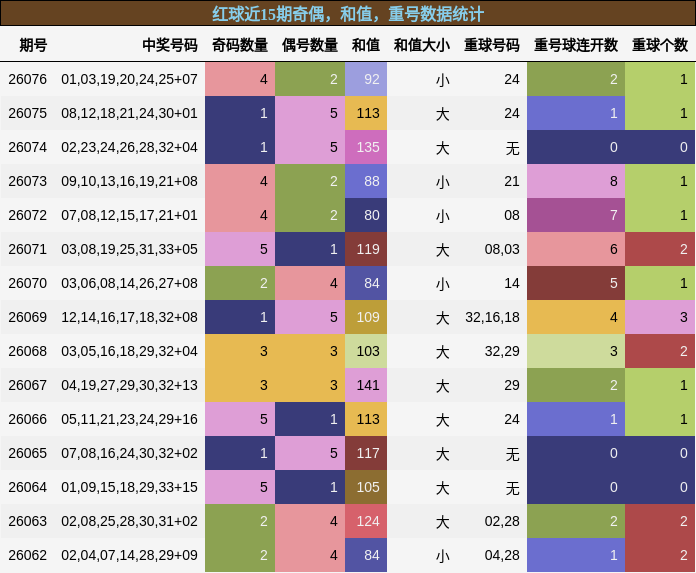The height and width of the screenshot is (573, 696).
Task: Select issue number 26062
Action: [28, 555]
